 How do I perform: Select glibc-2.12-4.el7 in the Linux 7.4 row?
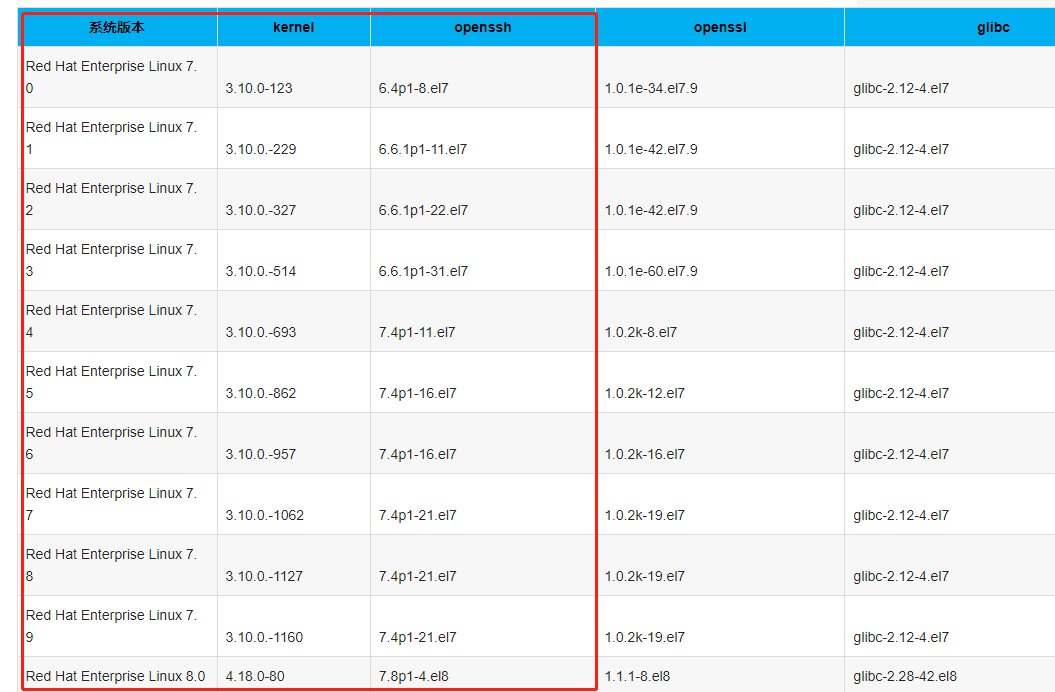pyautogui.click(x=901, y=333)
